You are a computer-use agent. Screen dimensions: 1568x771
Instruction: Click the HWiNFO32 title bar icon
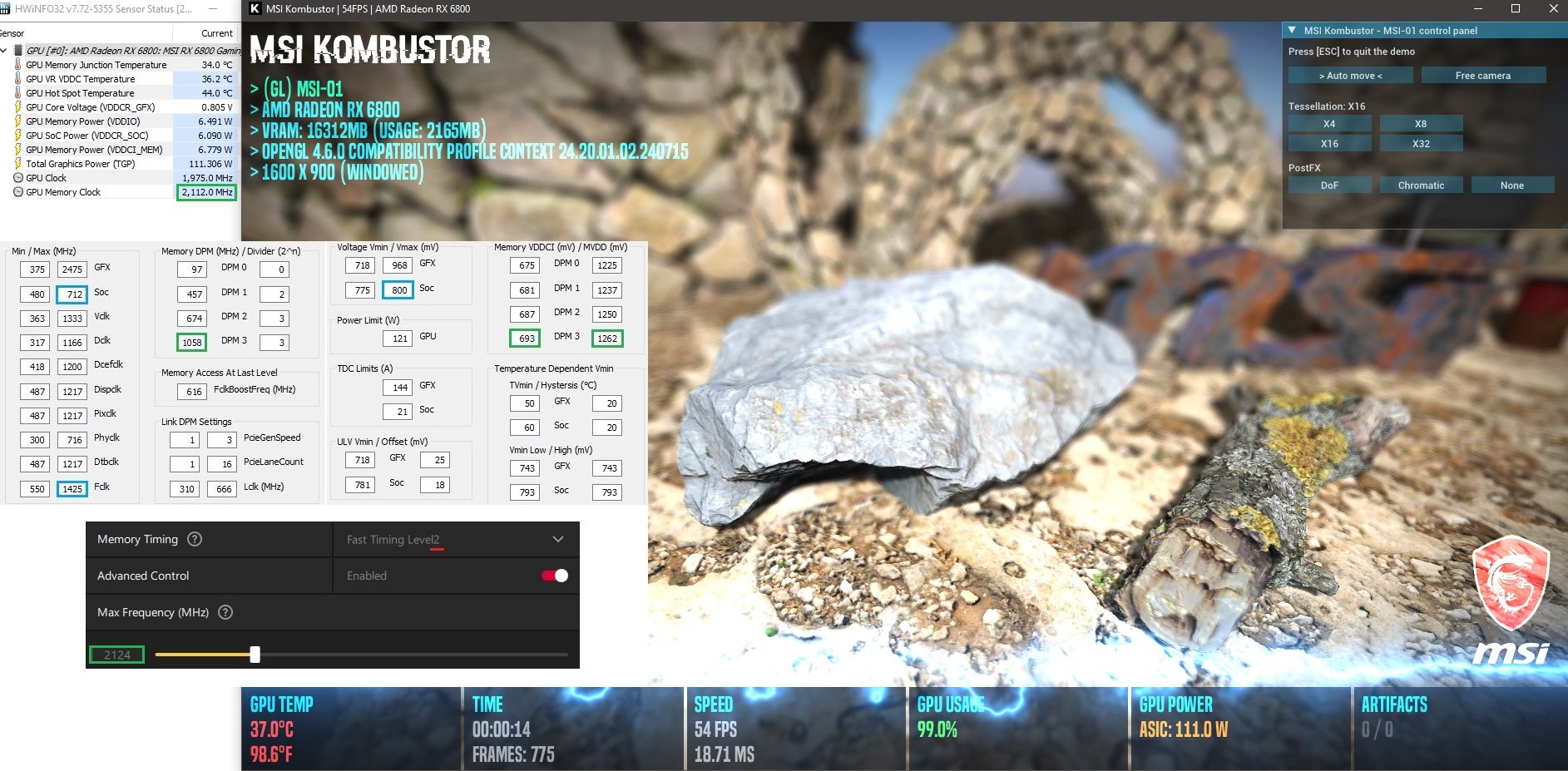[5, 8]
